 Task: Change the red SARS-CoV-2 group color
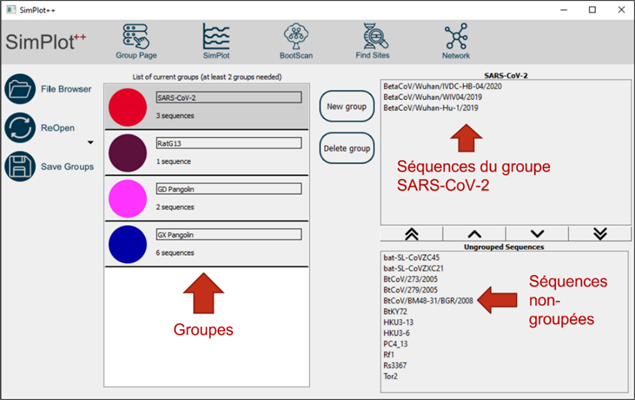(x=128, y=107)
